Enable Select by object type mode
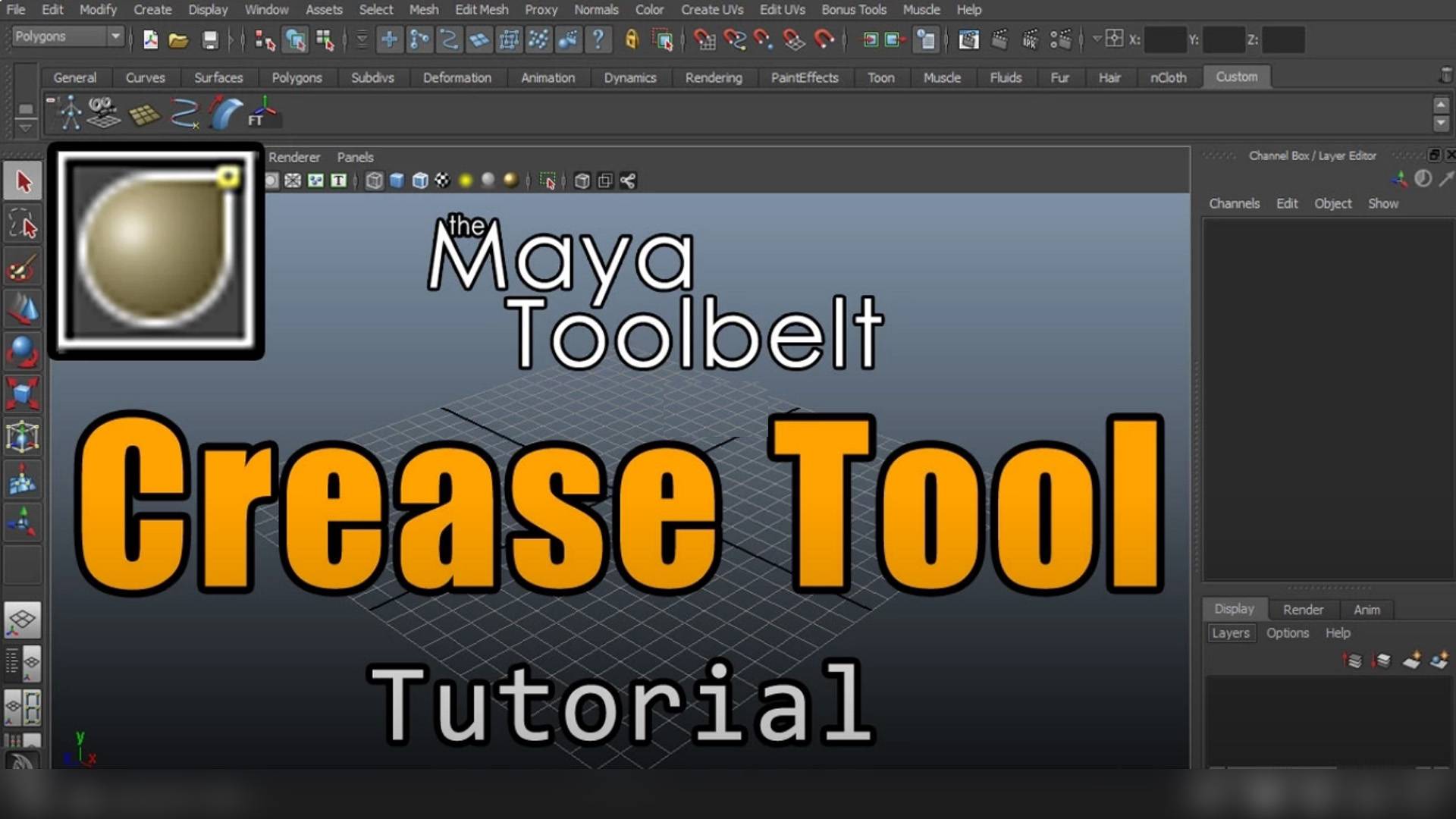Viewport: 1456px width, 819px height. pos(295,39)
